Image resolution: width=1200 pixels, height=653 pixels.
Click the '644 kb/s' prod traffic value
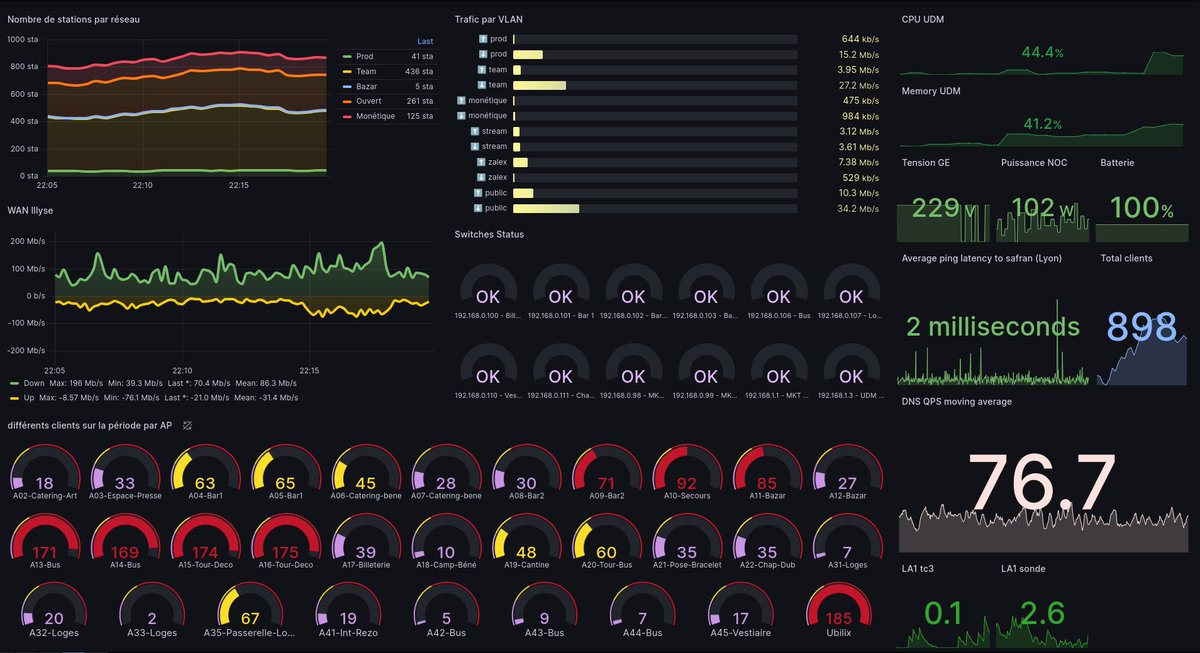(x=860, y=39)
